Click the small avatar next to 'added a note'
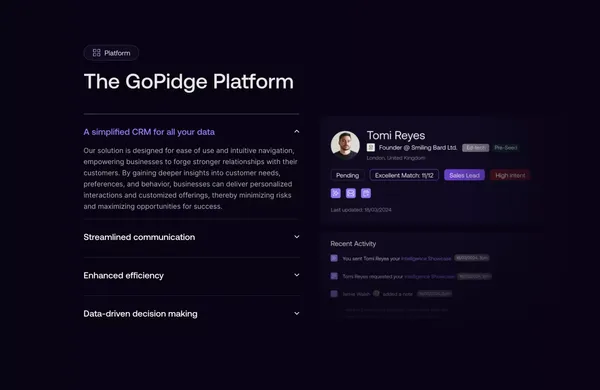Image resolution: width=600 pixels, height=390 pixels. click(x=376, y=294)
